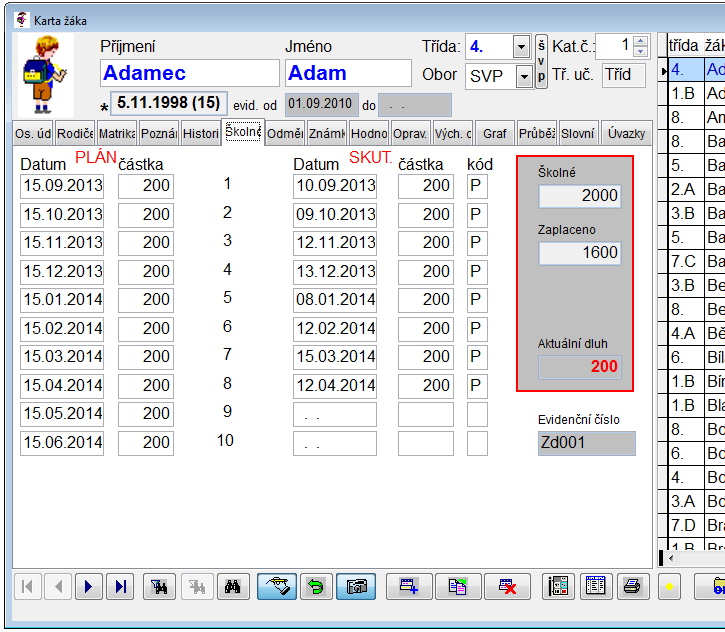Screen dimensions: 725x632
Task: Go to the next student record
Action: [x=90, y=587]
